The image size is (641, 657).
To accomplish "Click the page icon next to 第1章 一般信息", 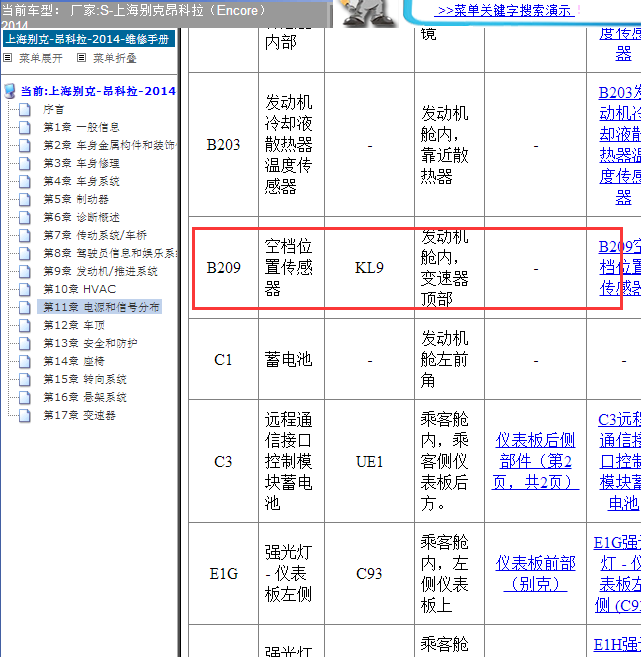I will 25,127.
